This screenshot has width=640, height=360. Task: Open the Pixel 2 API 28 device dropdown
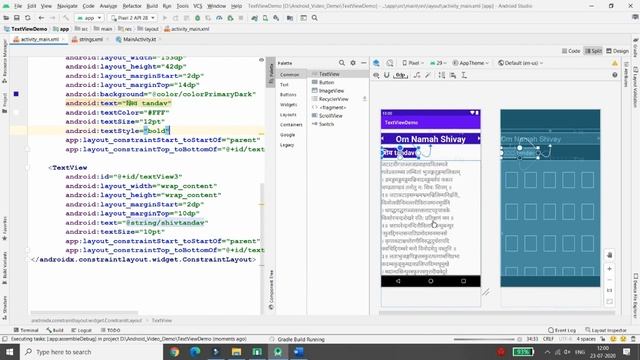pos(133,18)
